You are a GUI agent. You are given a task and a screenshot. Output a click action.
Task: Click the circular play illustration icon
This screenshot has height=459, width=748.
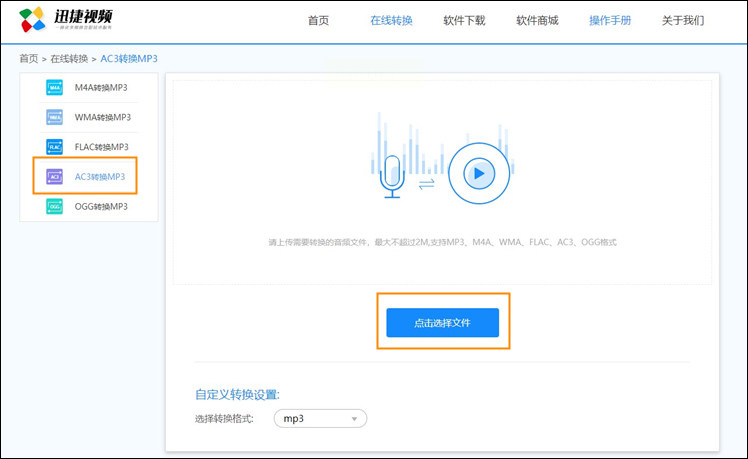tap(479, 173)
